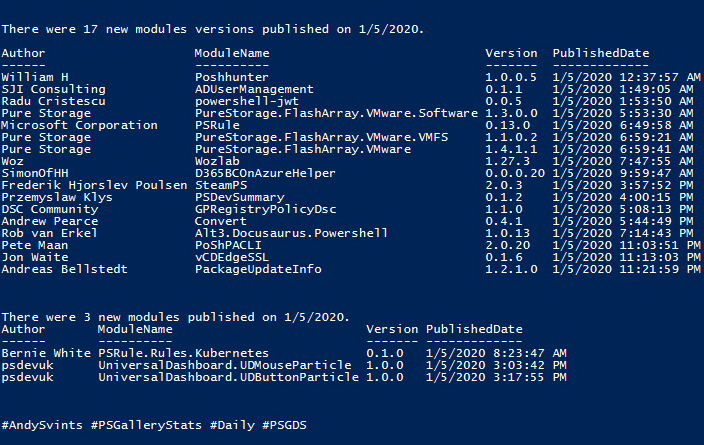Click the #PSGalleryStats hashtag
704x445 pixels.
(146, 425)
